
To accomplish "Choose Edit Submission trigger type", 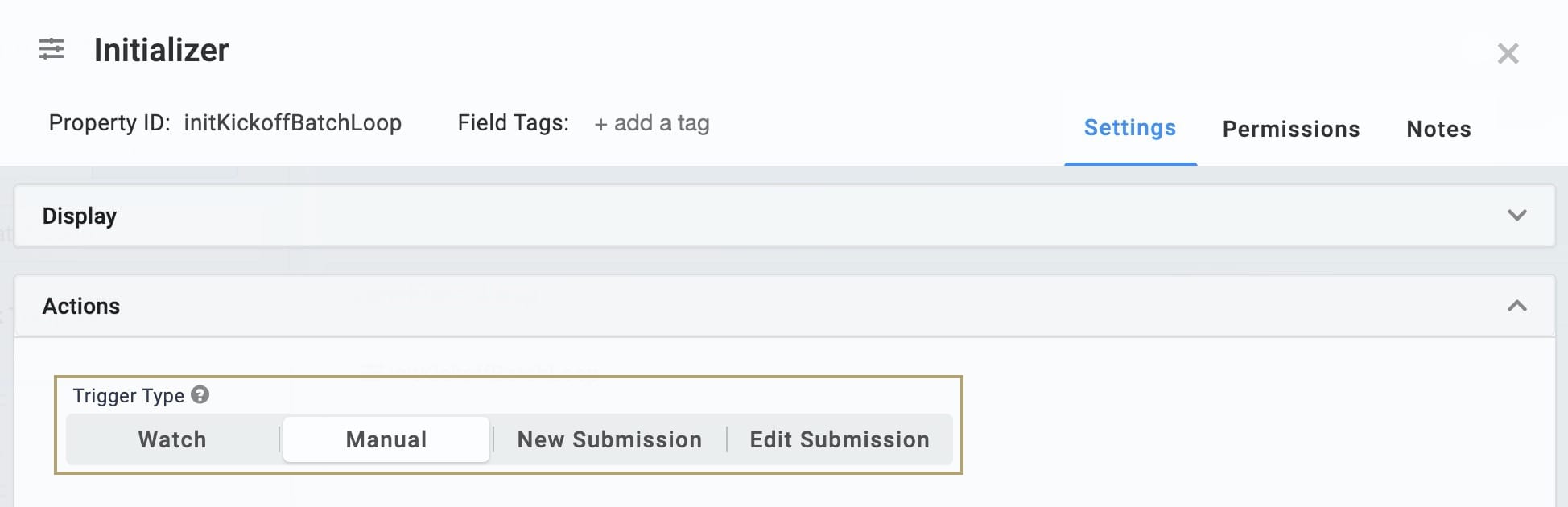I will coord(840,439).
